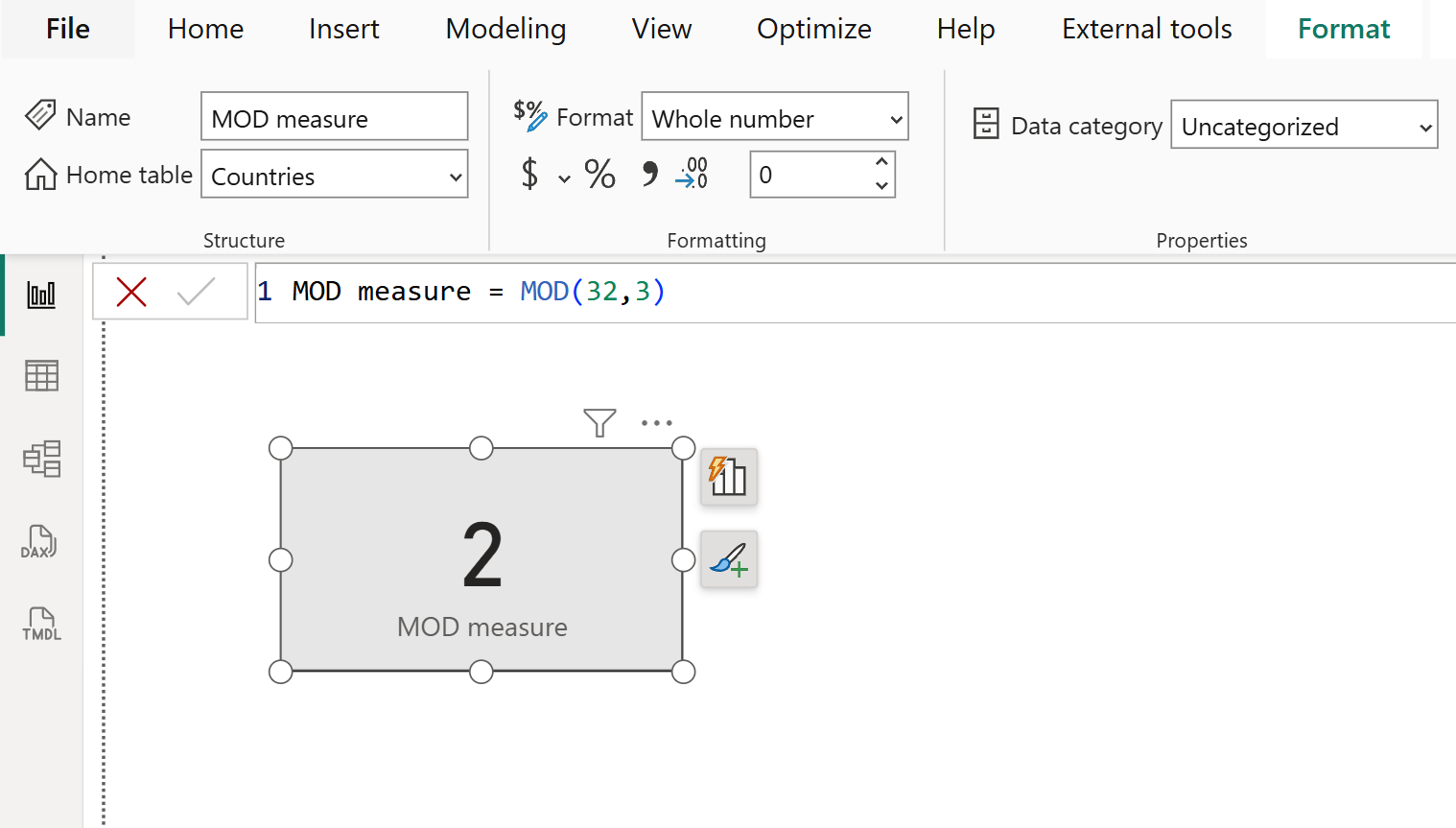Open the filter icon above the card visual

pyautogui.click(x=599, y=422)
